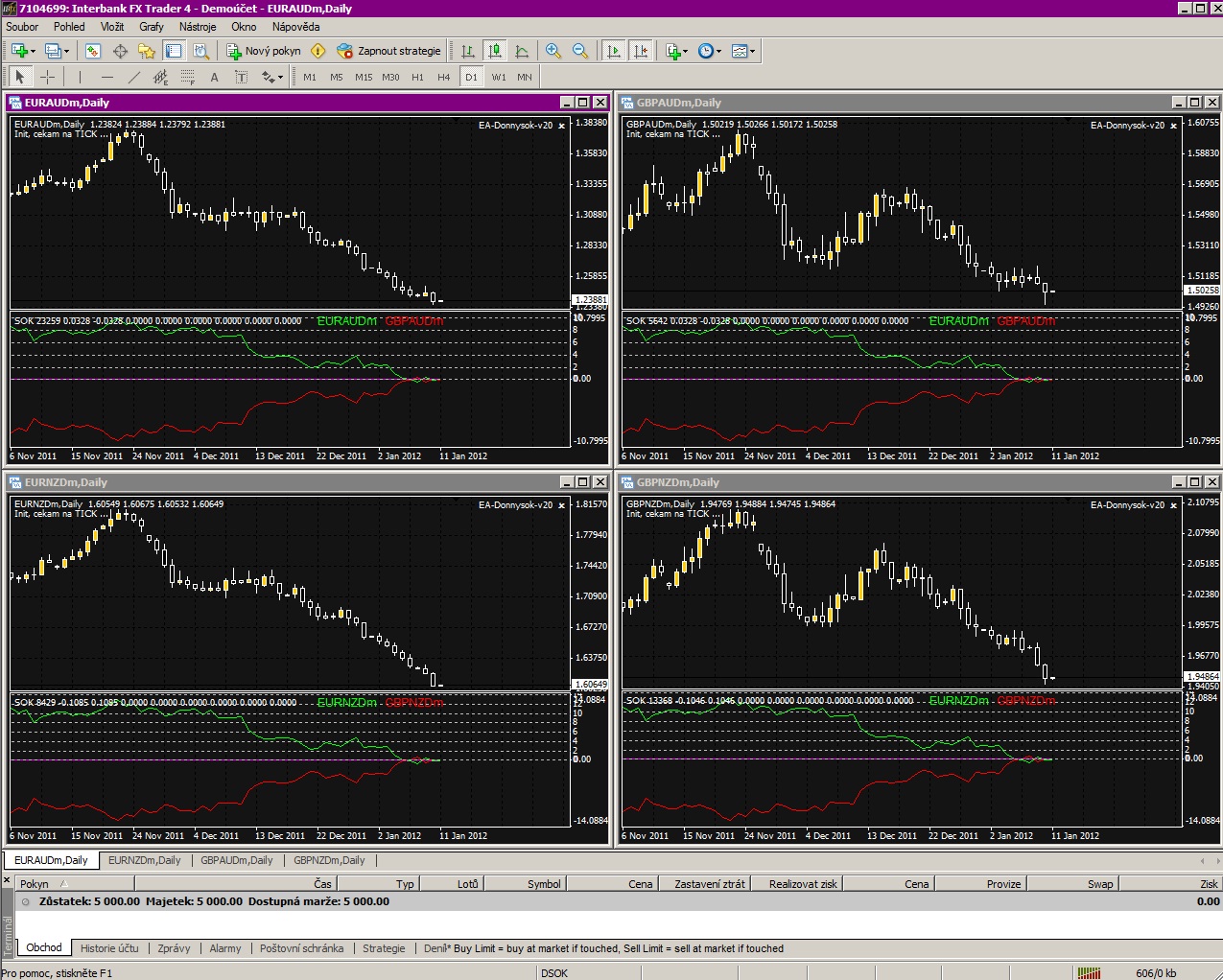The height and width of the screenshot is (980, 1223).
Task: Click the Zapnout strategie button
Action: [388, 51]
